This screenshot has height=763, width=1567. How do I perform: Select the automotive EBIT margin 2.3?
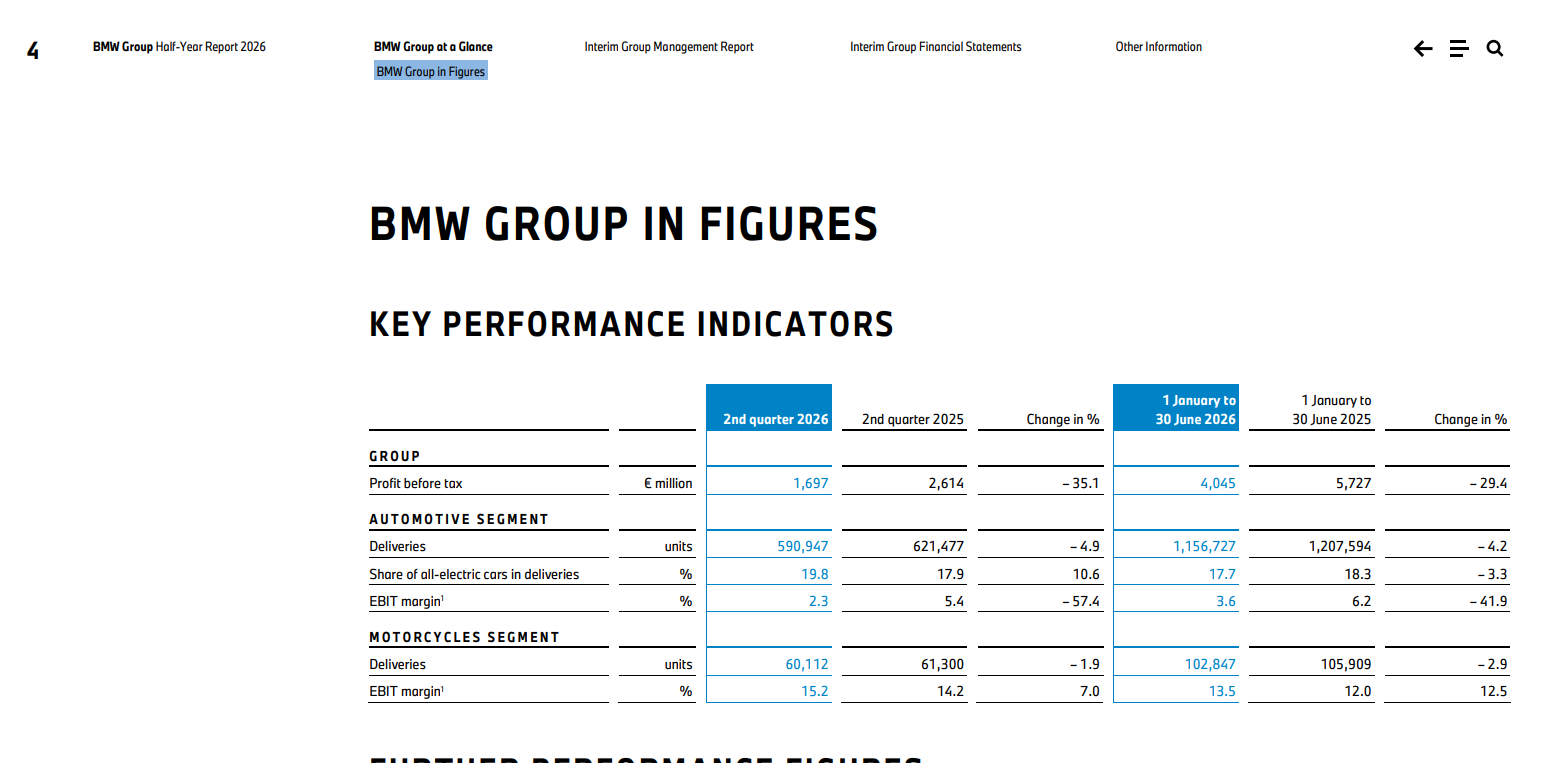tap(819, 602)
